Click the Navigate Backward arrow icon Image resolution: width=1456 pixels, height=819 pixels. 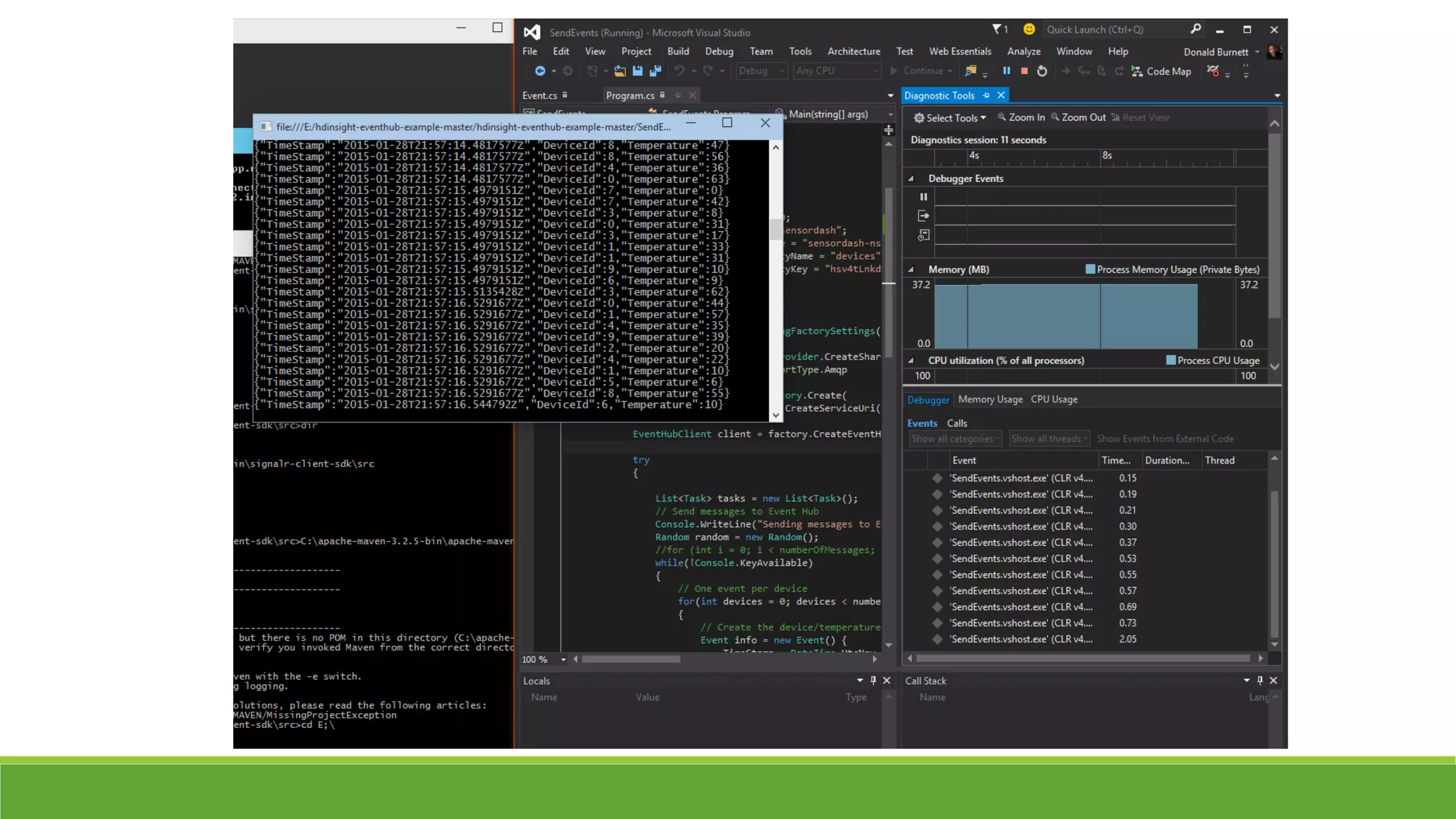540,71
